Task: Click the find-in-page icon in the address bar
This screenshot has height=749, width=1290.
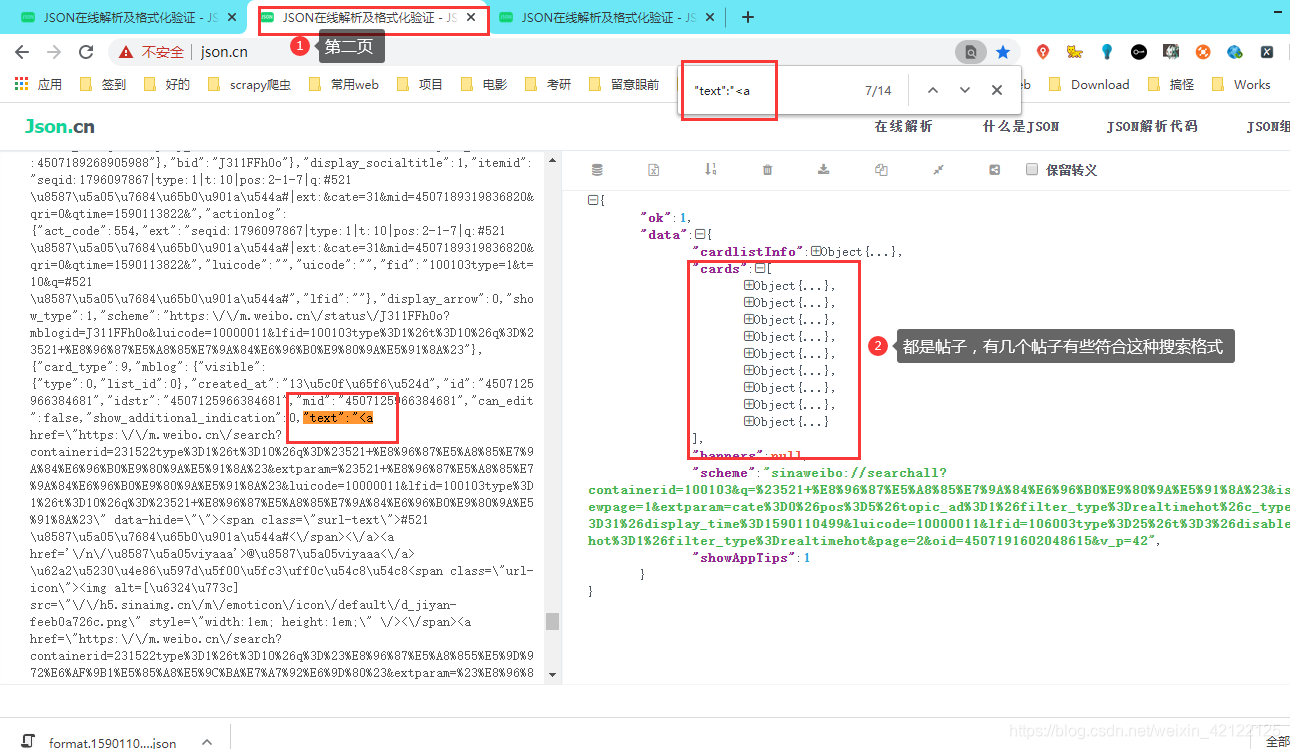Action: tap(970, 52)
